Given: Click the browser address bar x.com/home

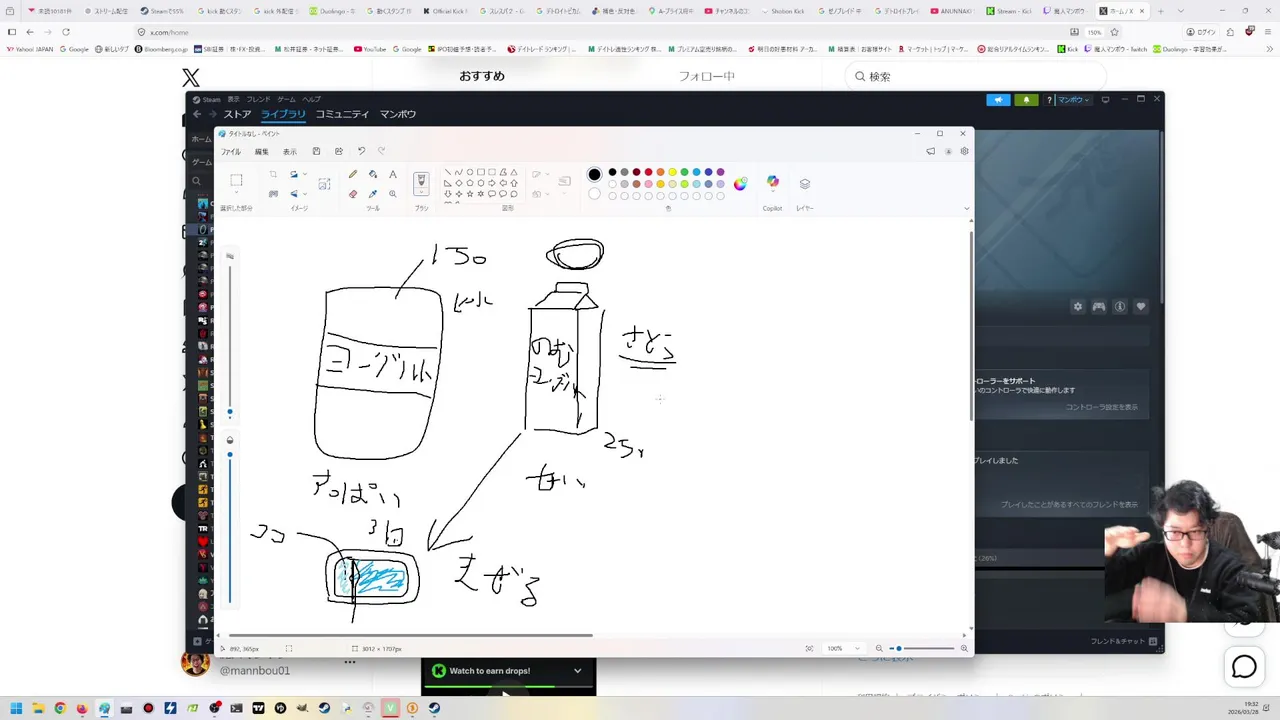Looking at the screenshot, I should click(600, 32).
